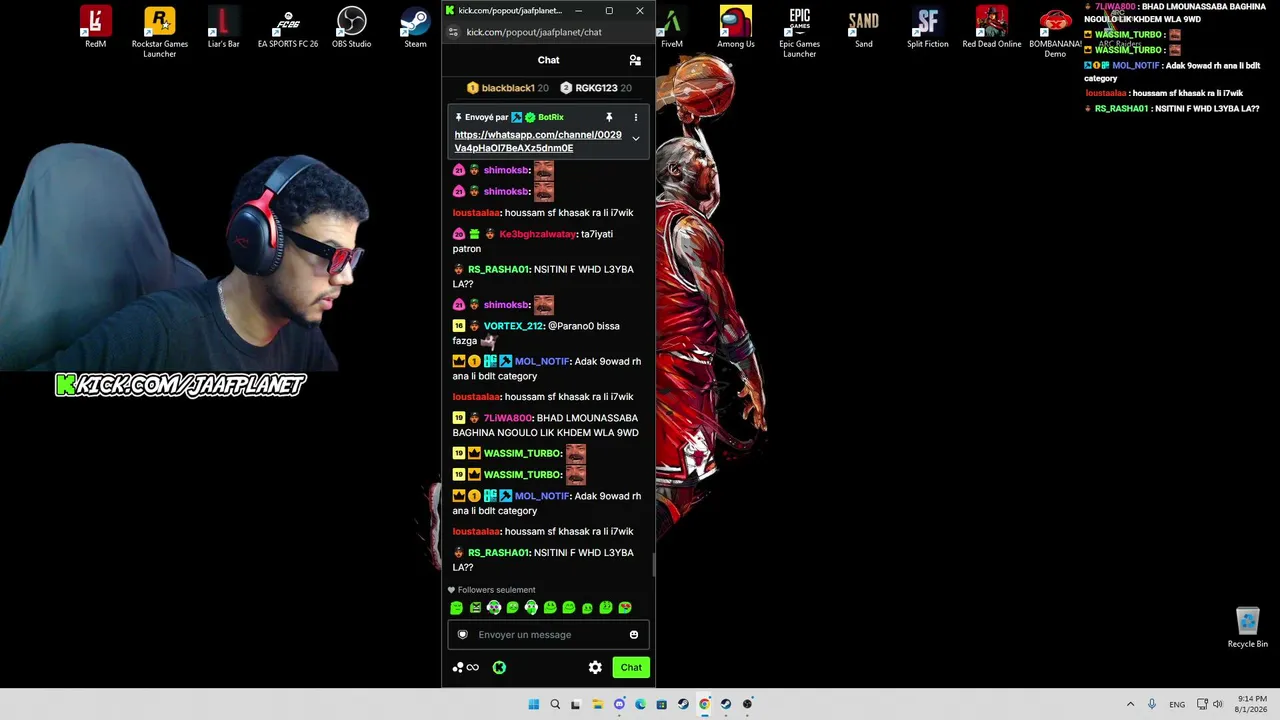Click the chat scrollbar thumb

click(654, 565)
